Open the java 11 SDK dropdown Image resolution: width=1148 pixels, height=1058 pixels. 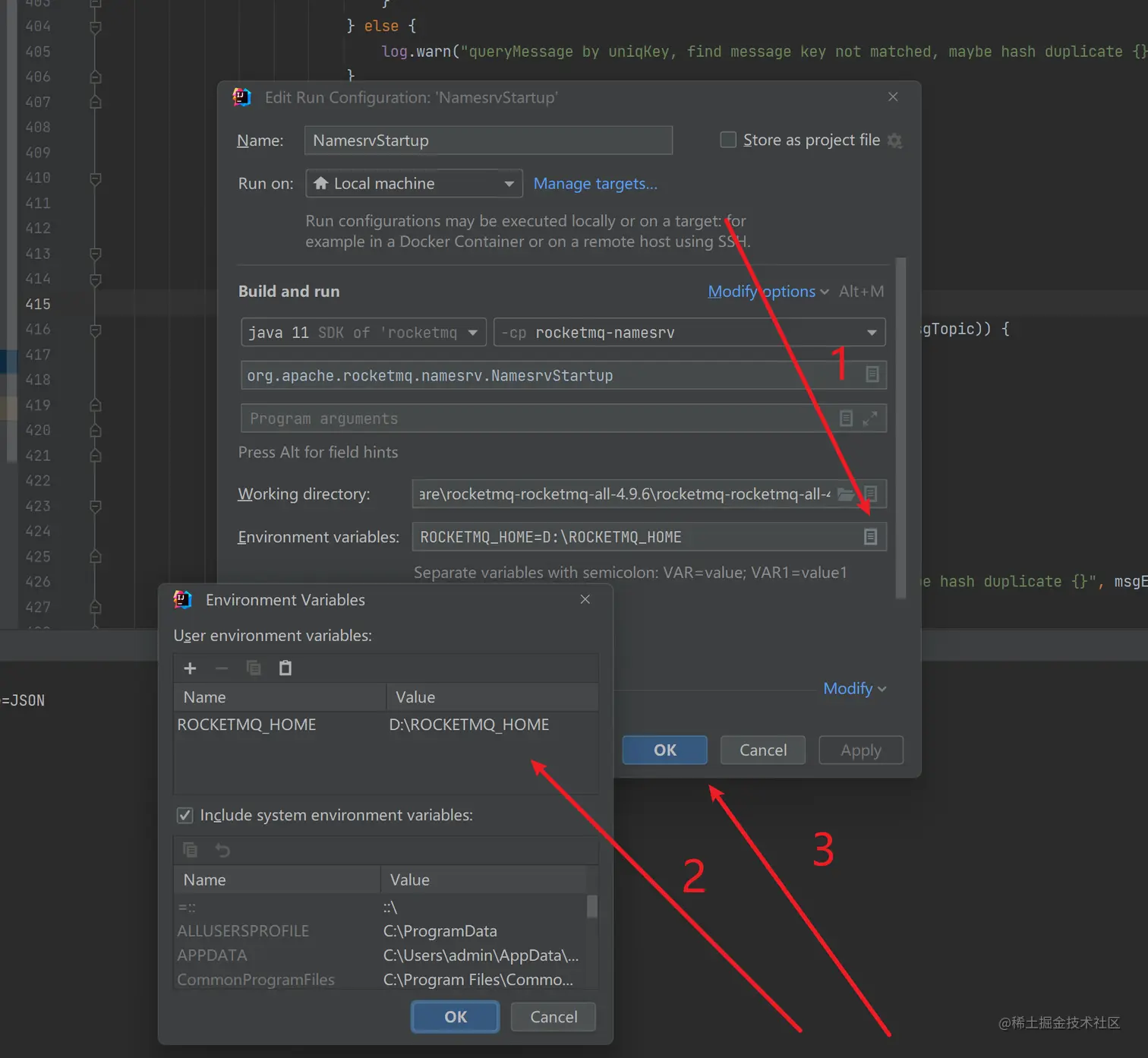point(364,333)
